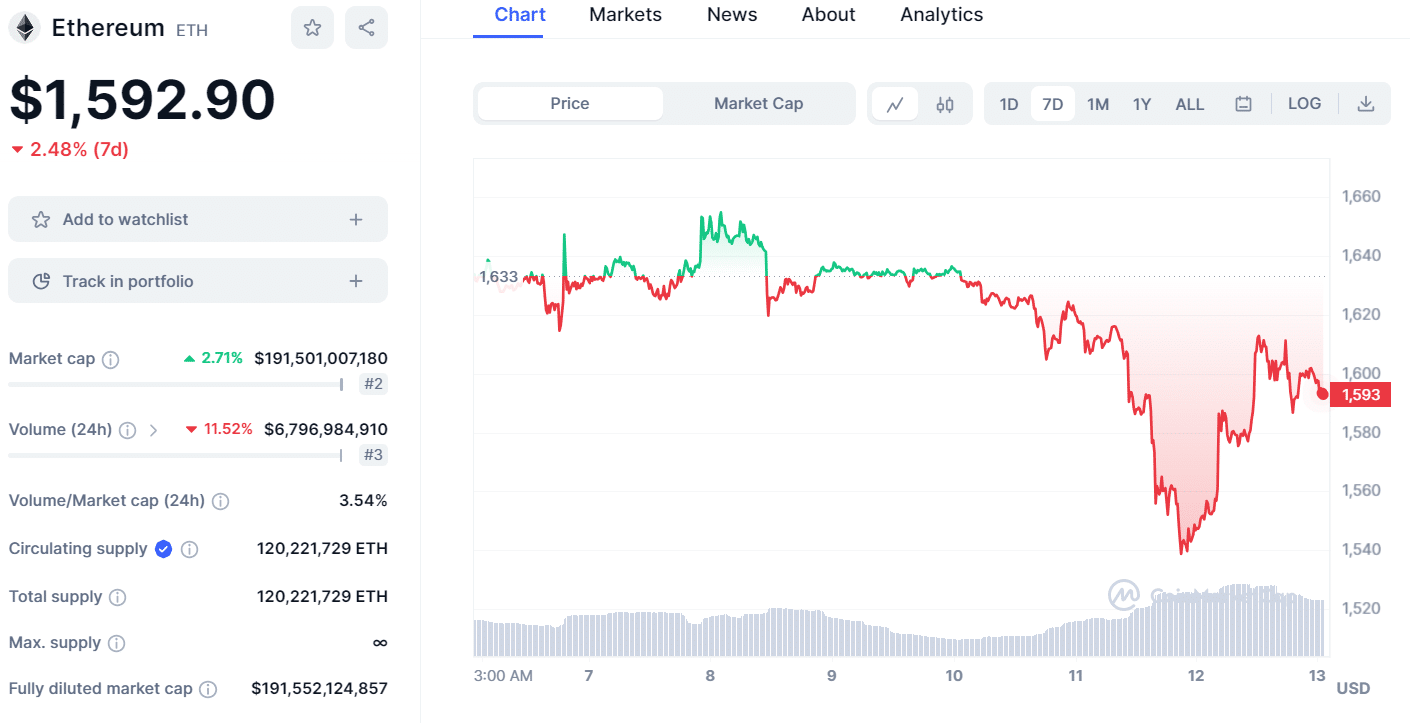Image resolution: width=1410 pixels, height=723 pixels.
Task: Click the 1,633 opening price label
Action: click(x=498, y=277)
